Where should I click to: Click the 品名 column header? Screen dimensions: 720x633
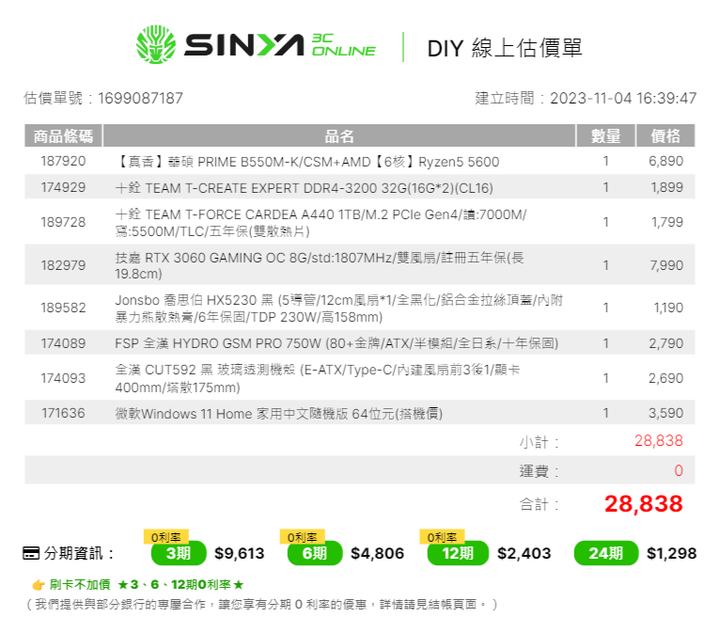(339, 136)
